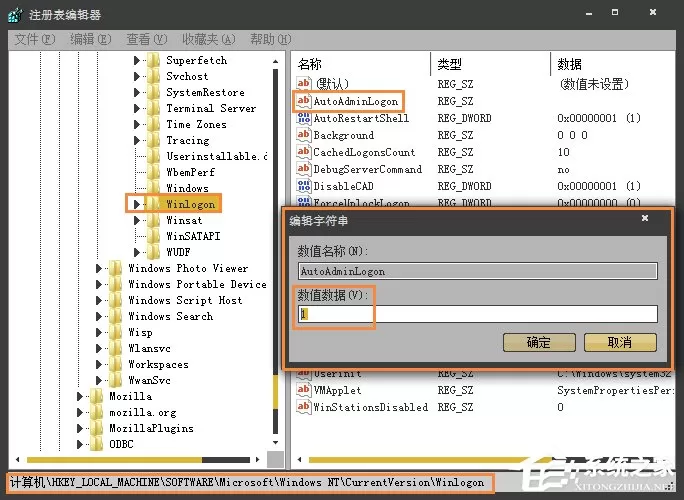The image size is (684, 500).
Task: Select the Time Zones folder icon
Action: click(x=153, y=124)
